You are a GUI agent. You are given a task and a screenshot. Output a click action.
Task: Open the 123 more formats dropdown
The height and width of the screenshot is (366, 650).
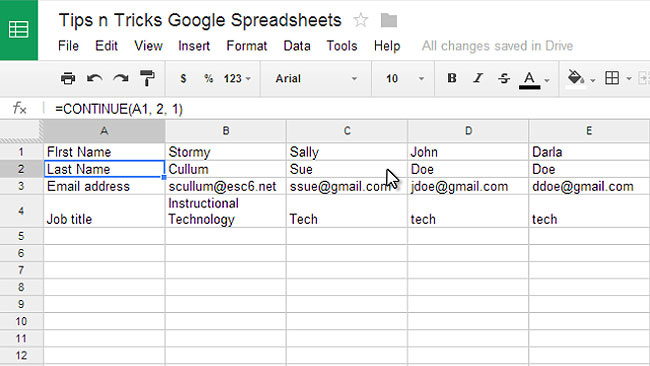point(237,78)
